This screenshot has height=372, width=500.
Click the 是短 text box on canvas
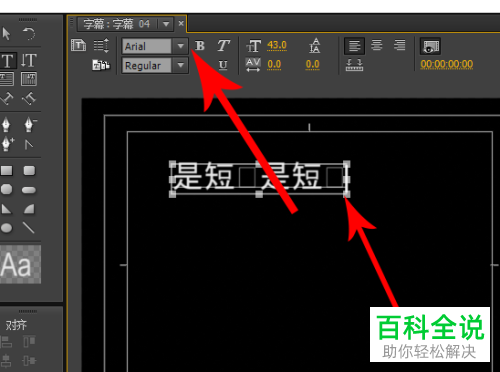pyautogui.click(x=259, y=178)
